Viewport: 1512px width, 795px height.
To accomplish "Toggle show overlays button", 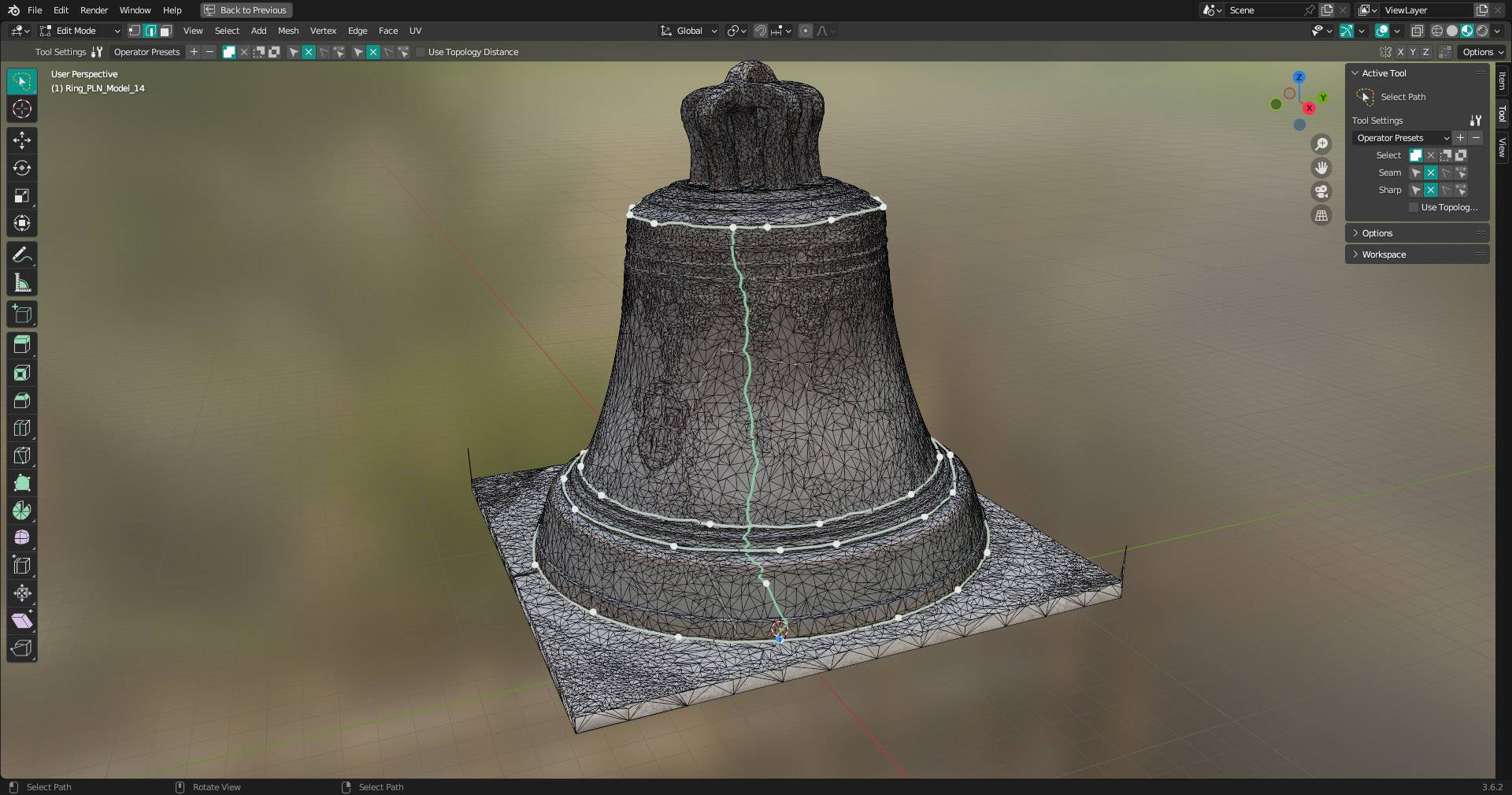I will 1382,31.
